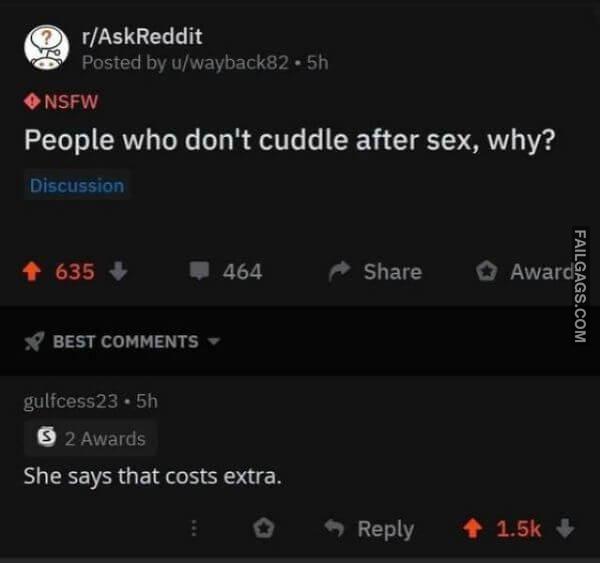Click the NSFW tag label
Viewport: 600px width, 563px height.
point(61,102)
